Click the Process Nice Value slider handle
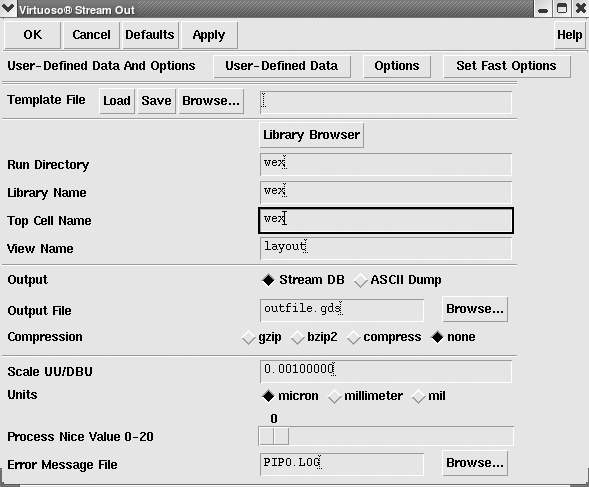 click(274, 436)
